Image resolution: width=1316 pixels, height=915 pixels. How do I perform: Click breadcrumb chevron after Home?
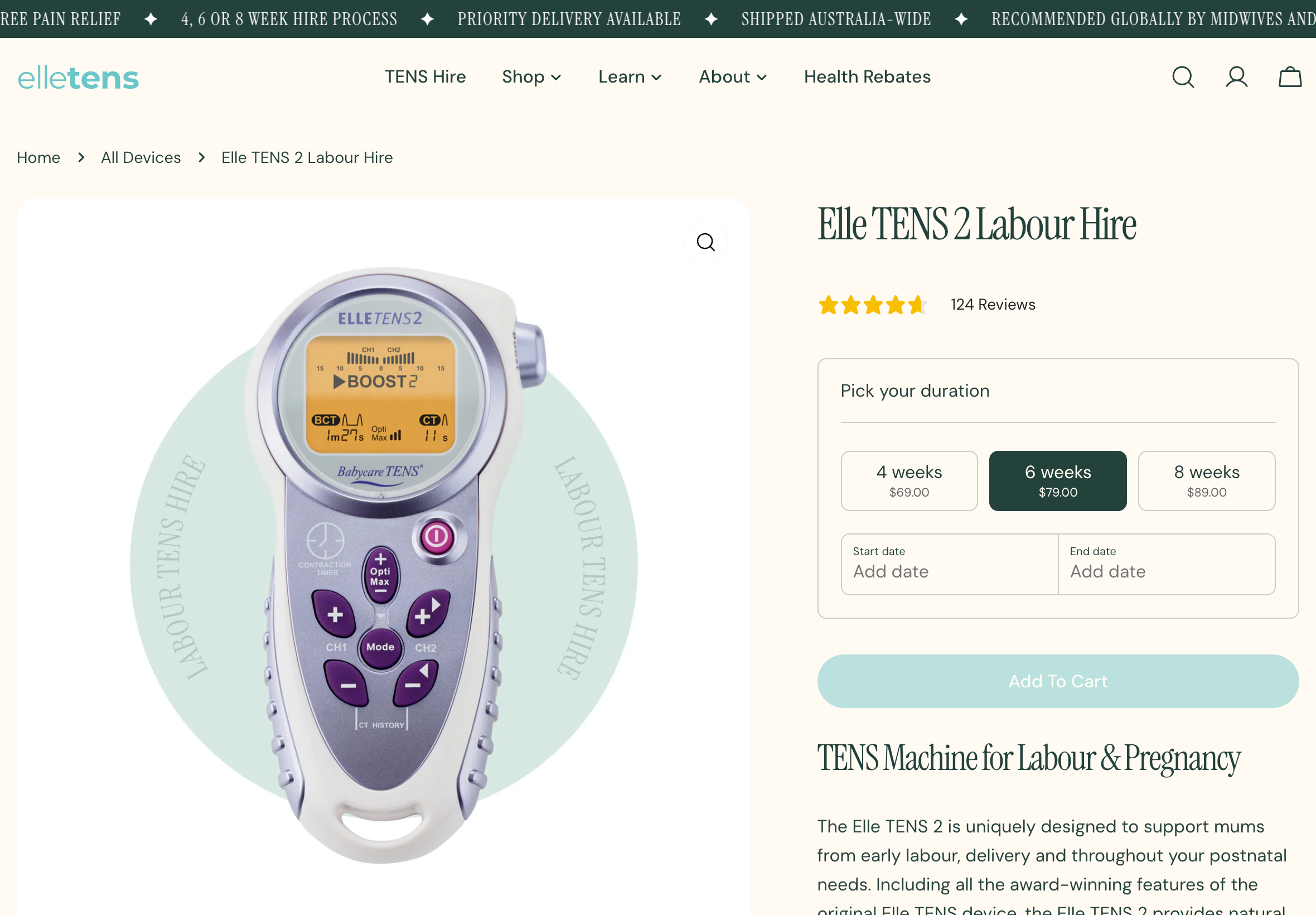pyautogui.click(x=81, y=157)
